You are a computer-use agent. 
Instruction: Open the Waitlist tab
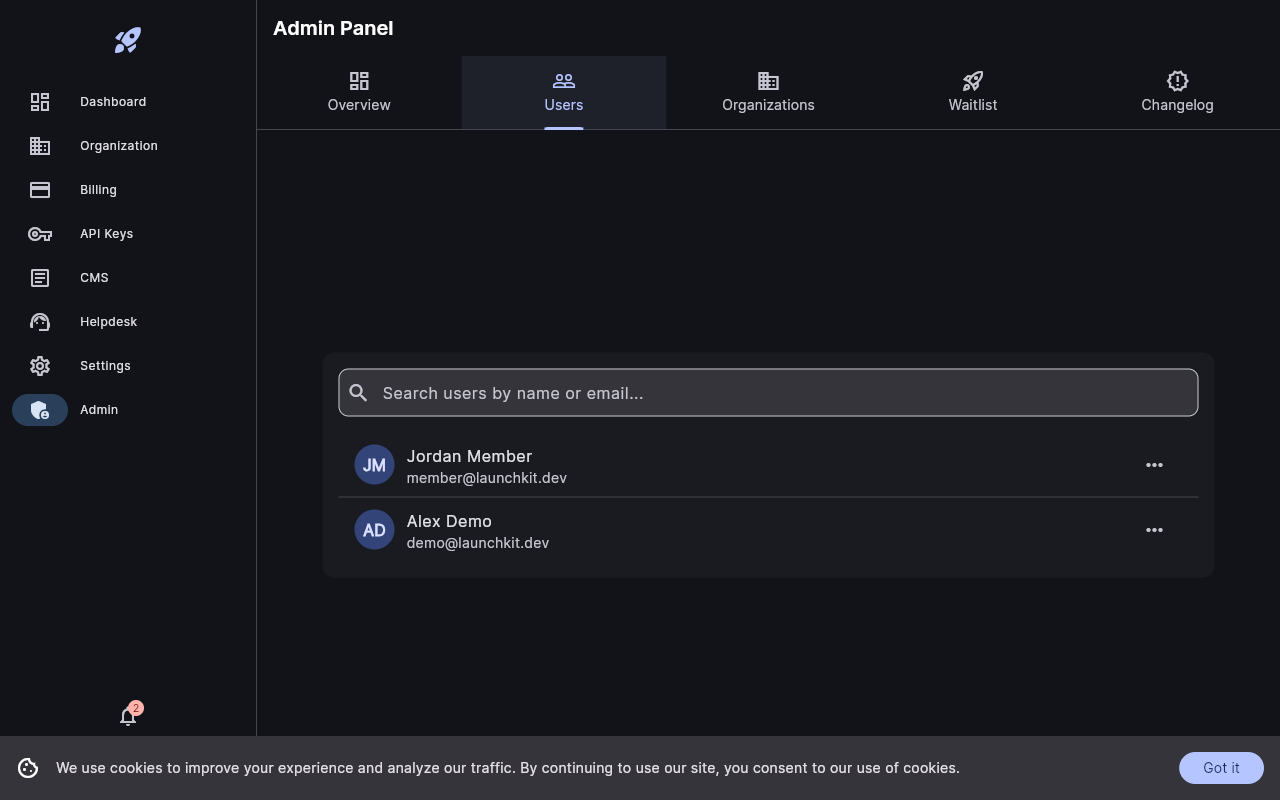click(x=972, y=92)
